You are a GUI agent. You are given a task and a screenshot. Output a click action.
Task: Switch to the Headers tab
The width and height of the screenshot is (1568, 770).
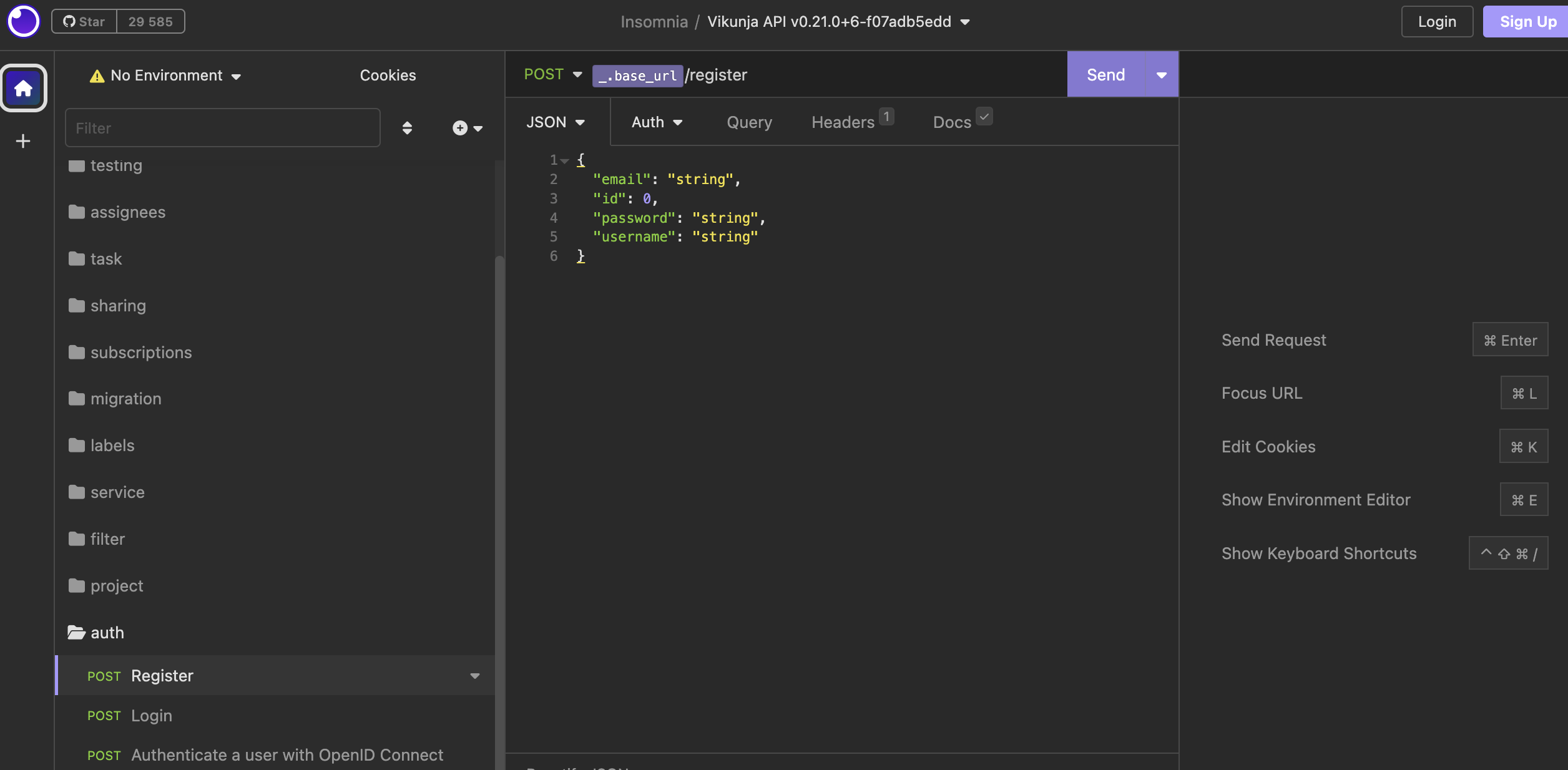843,122
